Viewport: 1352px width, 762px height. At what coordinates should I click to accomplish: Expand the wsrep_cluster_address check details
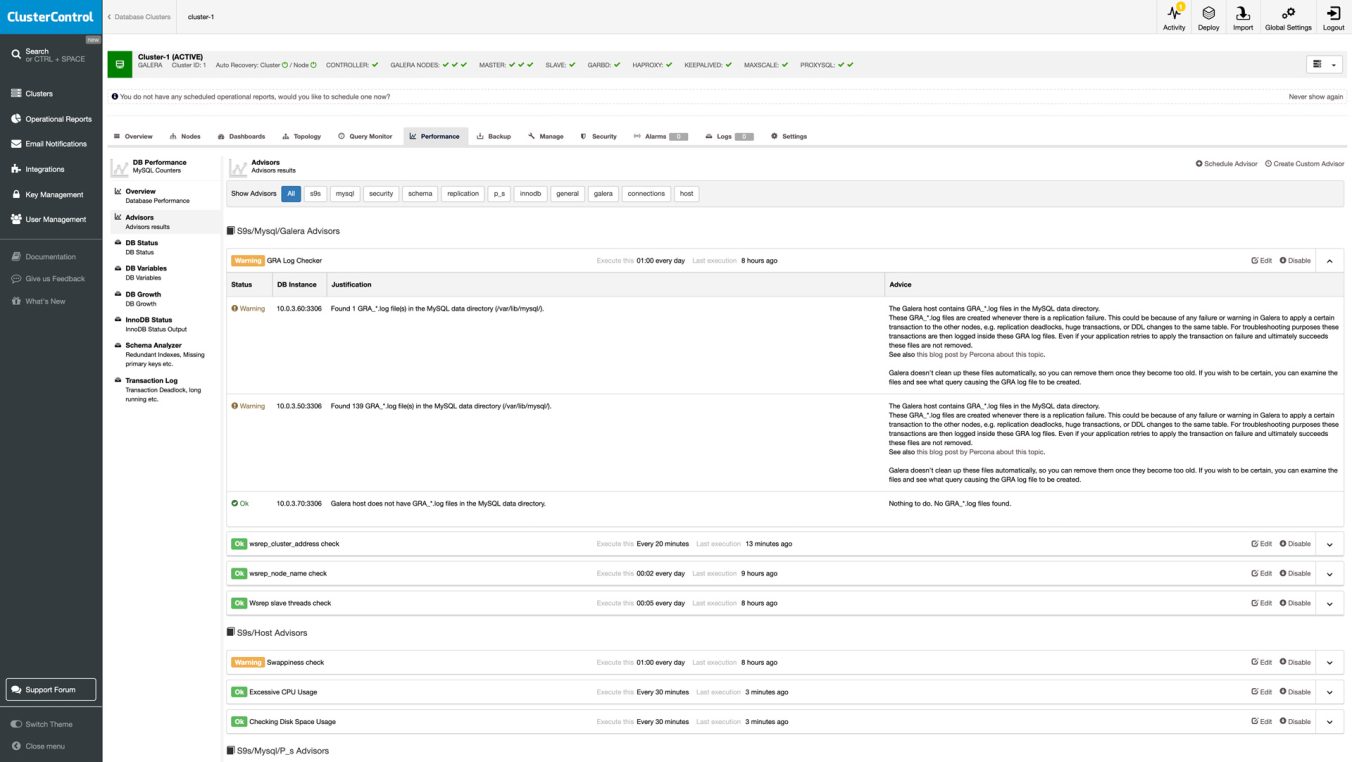tap(1329, 543)
